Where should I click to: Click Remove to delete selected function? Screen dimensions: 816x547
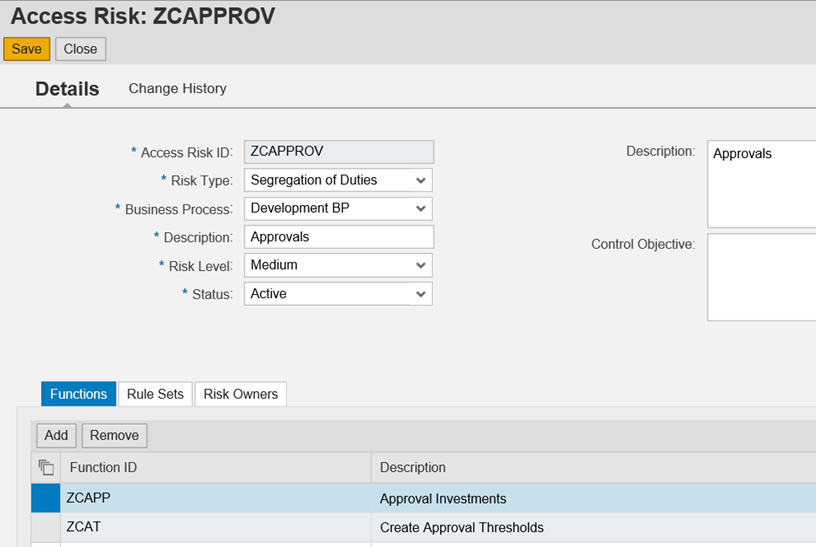click(x=114, y=435)
